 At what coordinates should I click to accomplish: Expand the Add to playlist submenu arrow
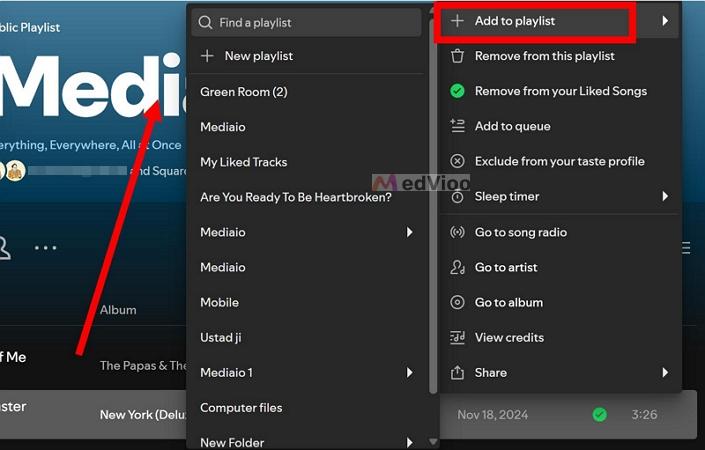(665, 21)
